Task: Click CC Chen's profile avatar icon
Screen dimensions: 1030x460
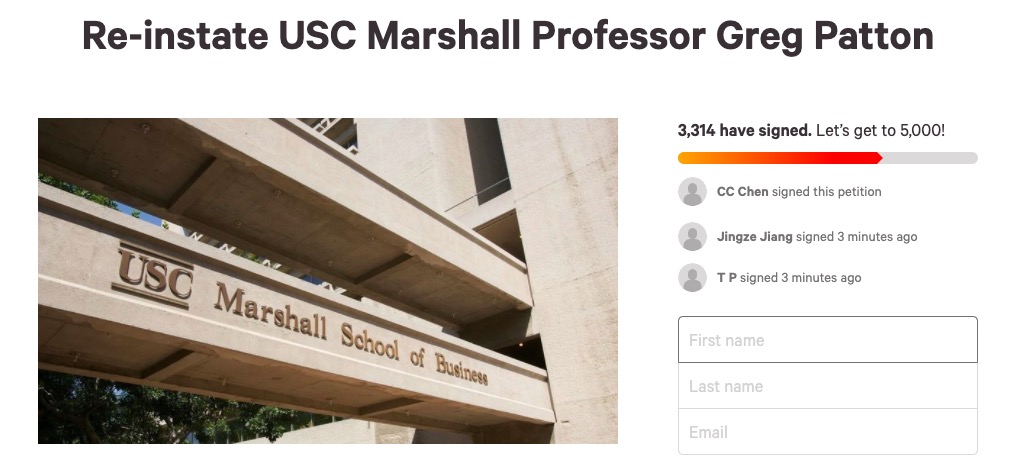Action: 692,192
